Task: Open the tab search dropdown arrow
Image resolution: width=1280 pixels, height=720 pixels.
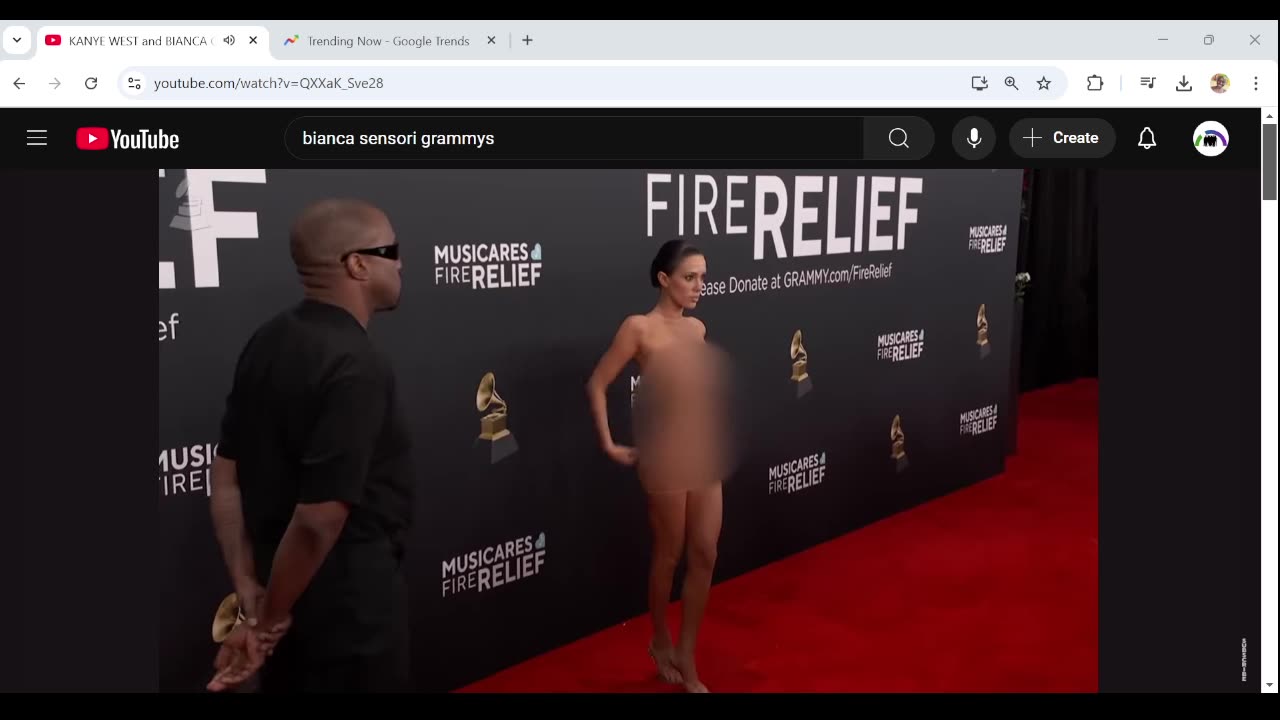Action: point(17,40)
